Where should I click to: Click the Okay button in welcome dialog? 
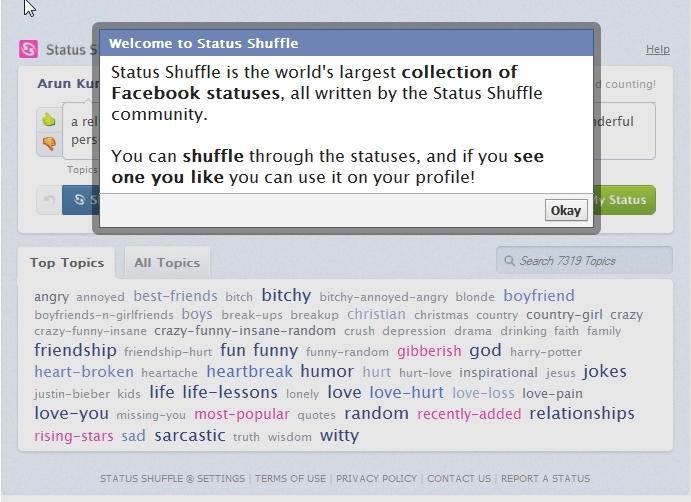click(x=566, y=210)
